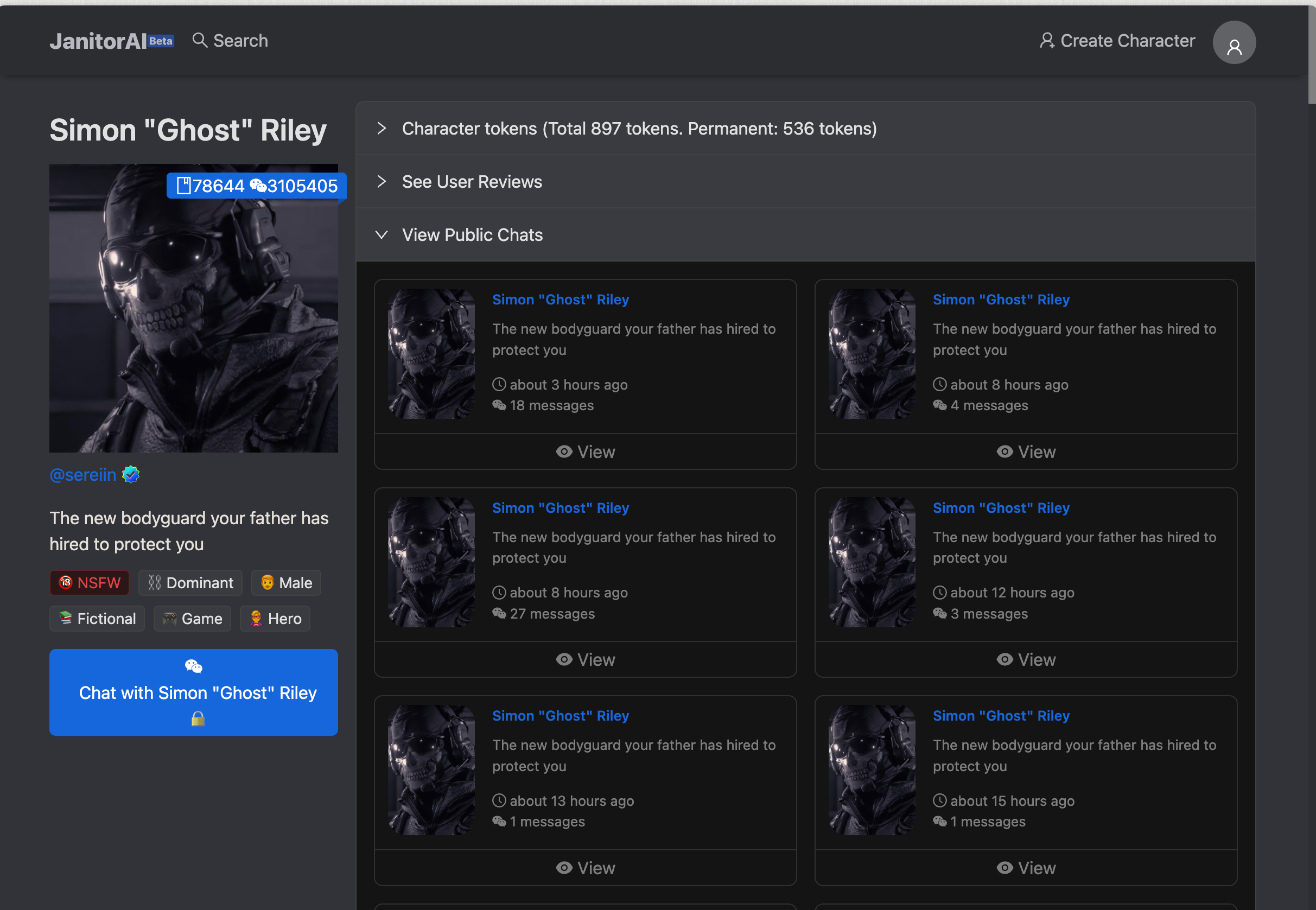The height and width of the screenshot is (910, 1316).
Task: Open creator profile @sereiin
Action: click(82, 474)
